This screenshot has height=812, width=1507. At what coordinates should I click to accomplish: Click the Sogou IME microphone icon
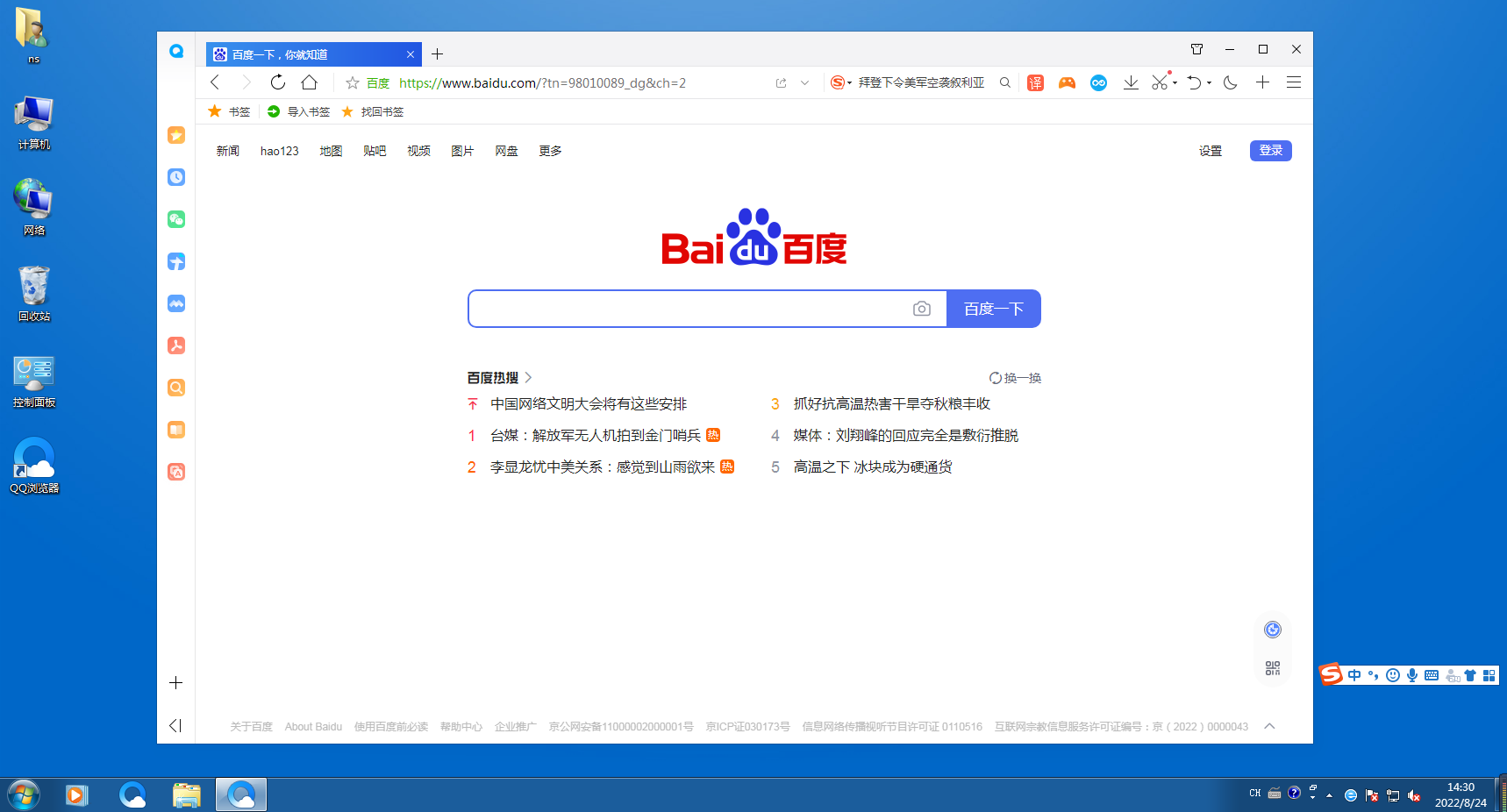pyautogui.click(x=1412, y=675)
